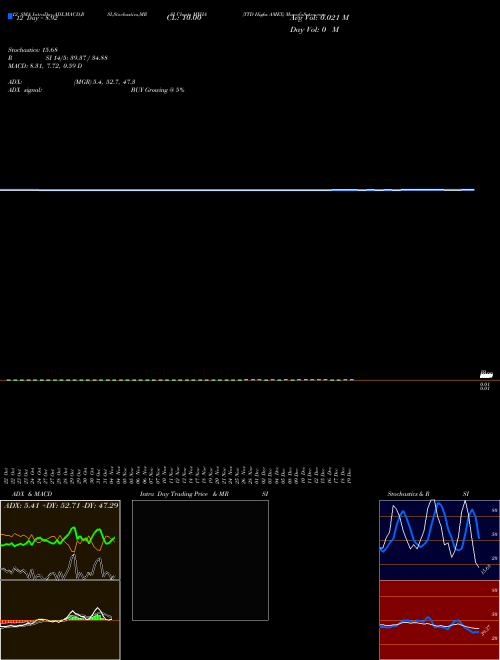Click the 'Day Vol: 0 M' text
This screenshot has height=660, width=500.
click(x=314, y=30)
